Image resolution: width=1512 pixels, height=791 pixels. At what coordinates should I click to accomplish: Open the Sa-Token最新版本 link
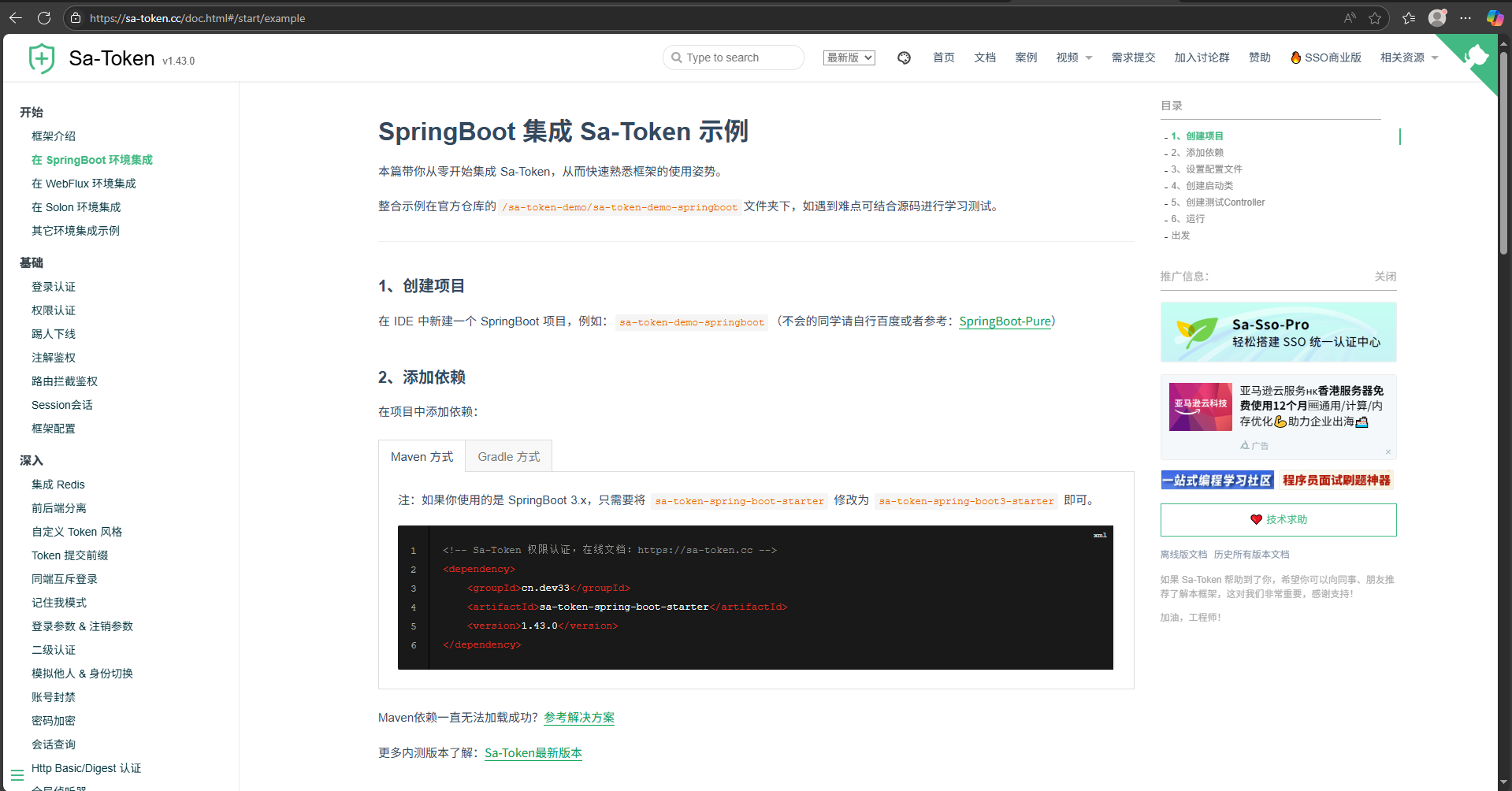[533, 753]
